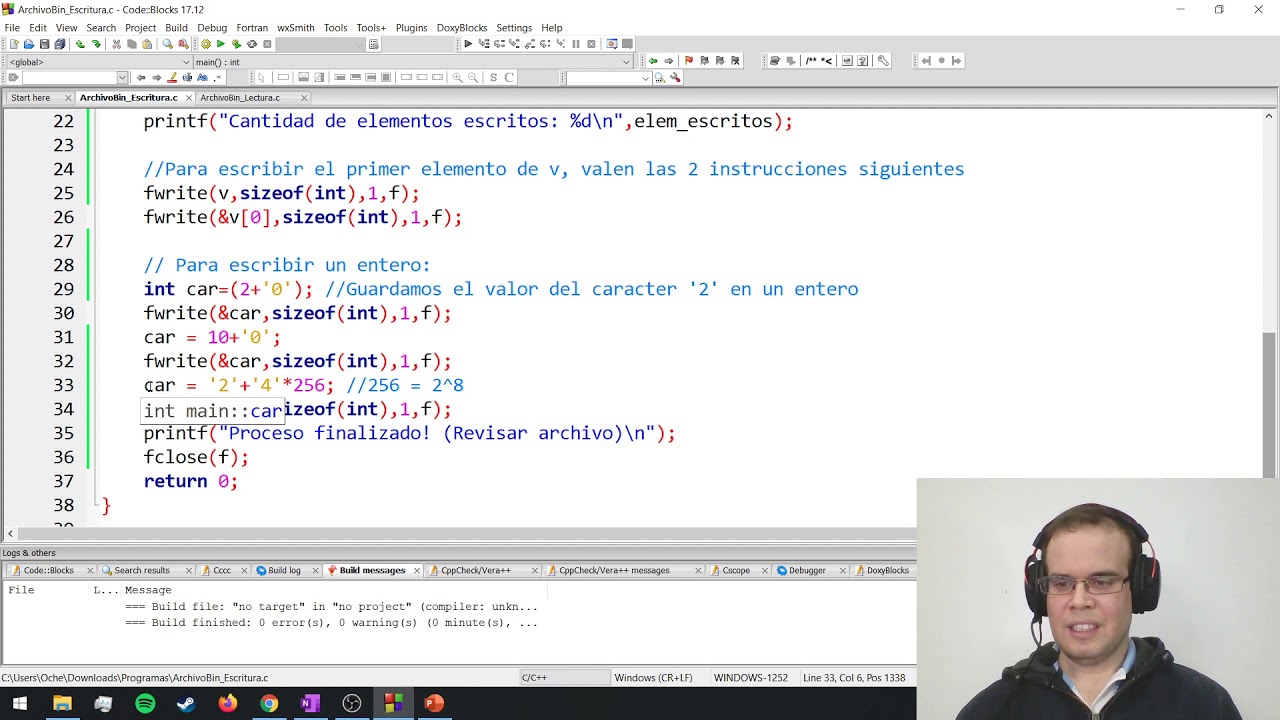This screenshot has height=720, width=1280.
Task: Open the Settings menu
Action: pos(514,28)
